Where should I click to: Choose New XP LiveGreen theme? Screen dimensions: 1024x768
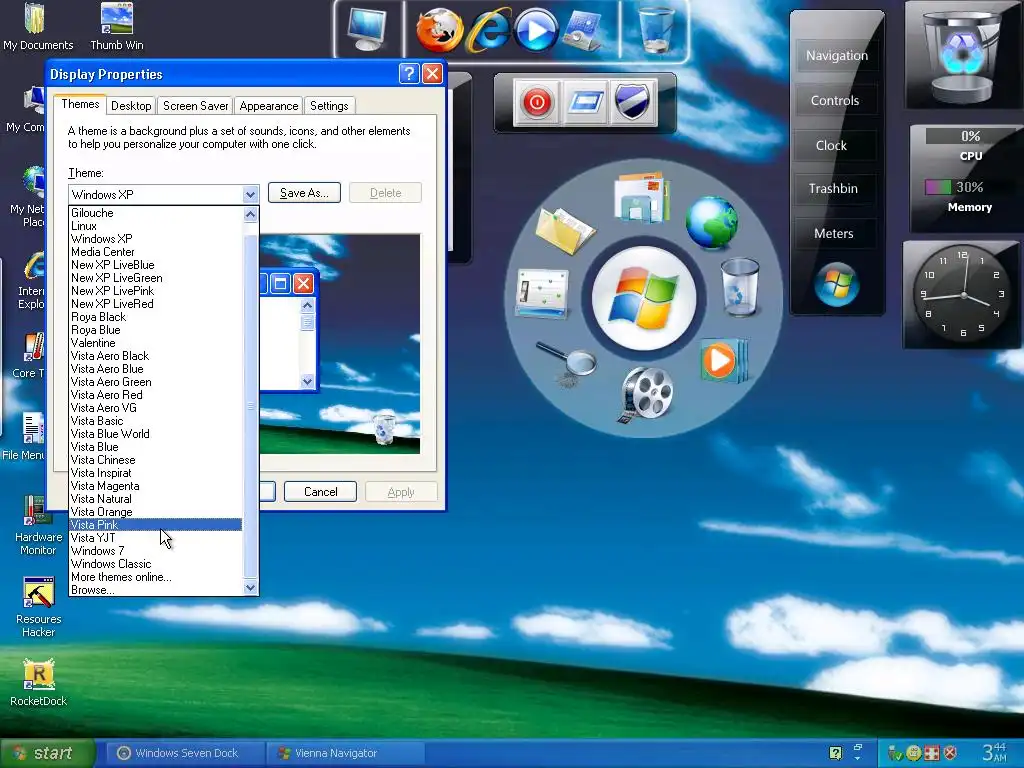[155, 278]
